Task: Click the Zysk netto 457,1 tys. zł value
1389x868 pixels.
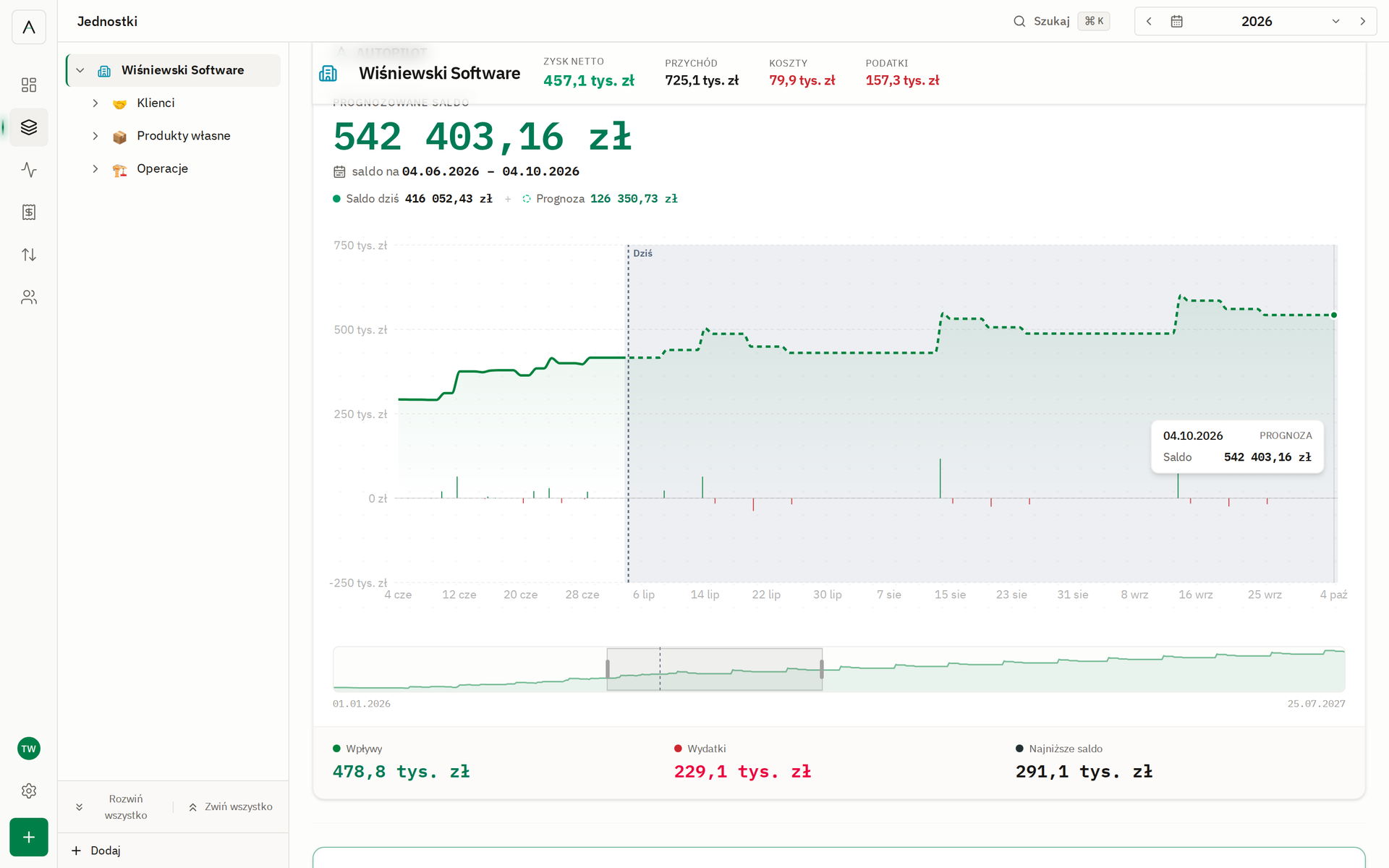Action: [589, 80]
